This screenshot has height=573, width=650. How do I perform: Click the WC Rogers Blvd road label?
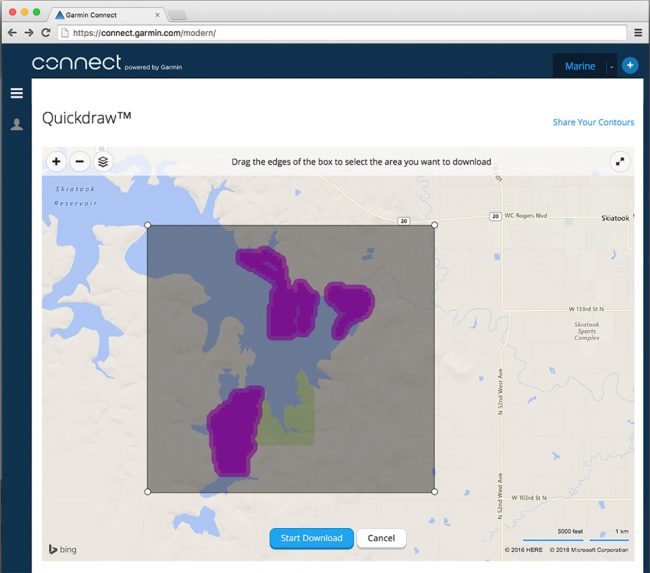pyautogui.click(x=526, y=216)
